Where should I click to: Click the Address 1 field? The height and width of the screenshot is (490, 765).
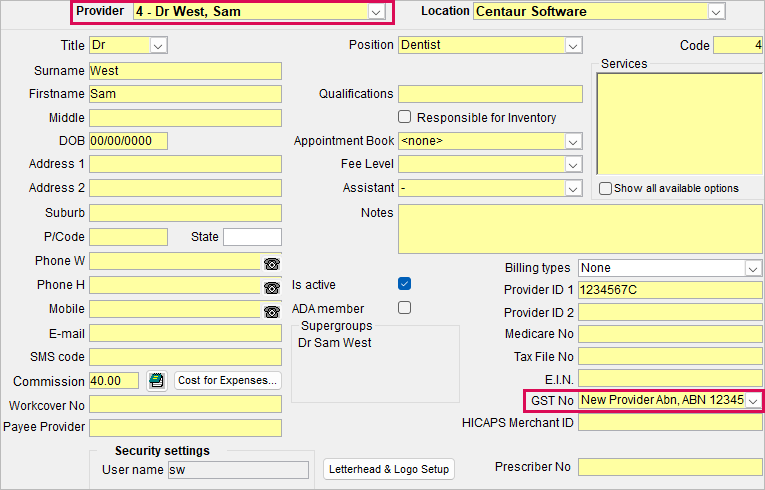click(185, 164)
